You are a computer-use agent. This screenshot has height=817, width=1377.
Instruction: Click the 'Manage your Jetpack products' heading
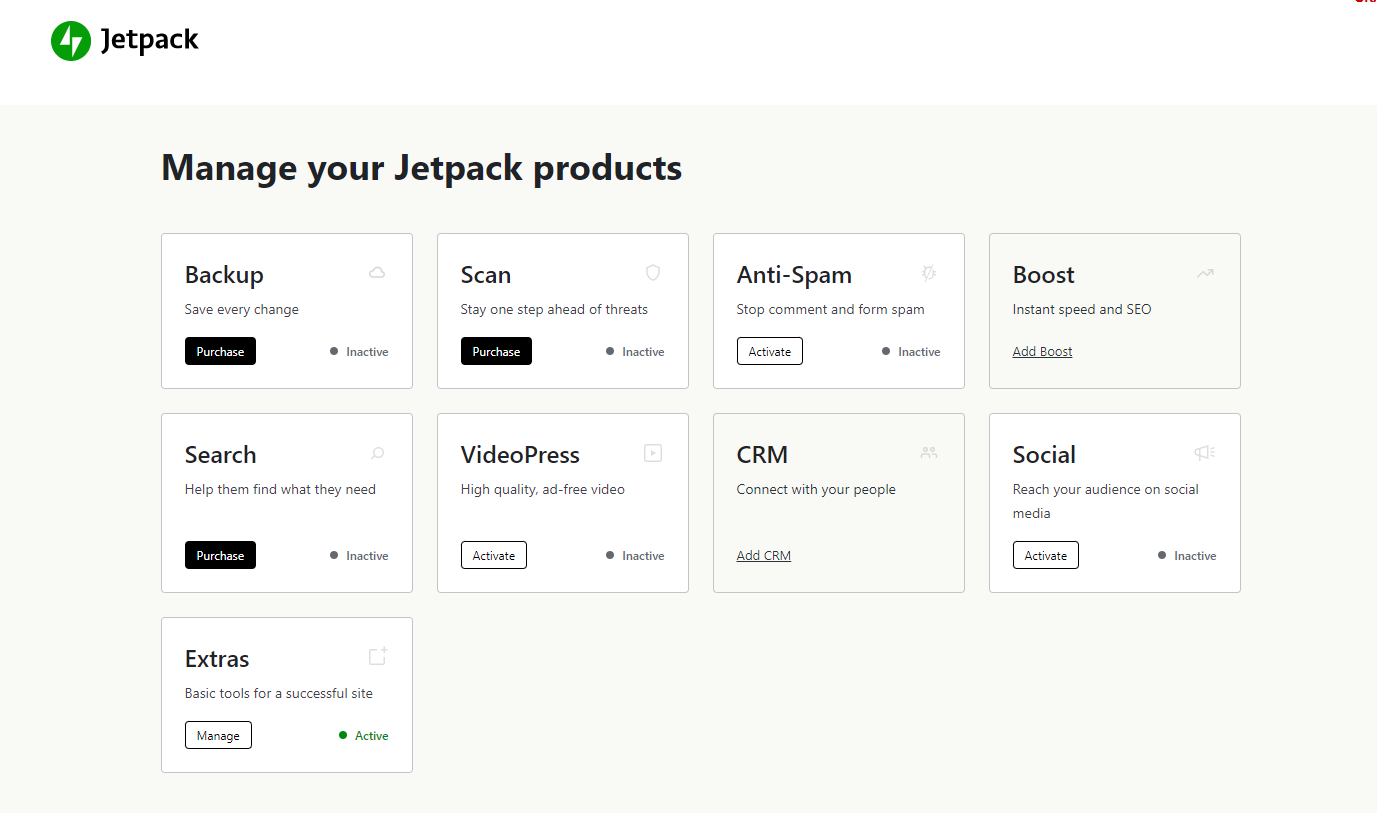tap(422, 167)
